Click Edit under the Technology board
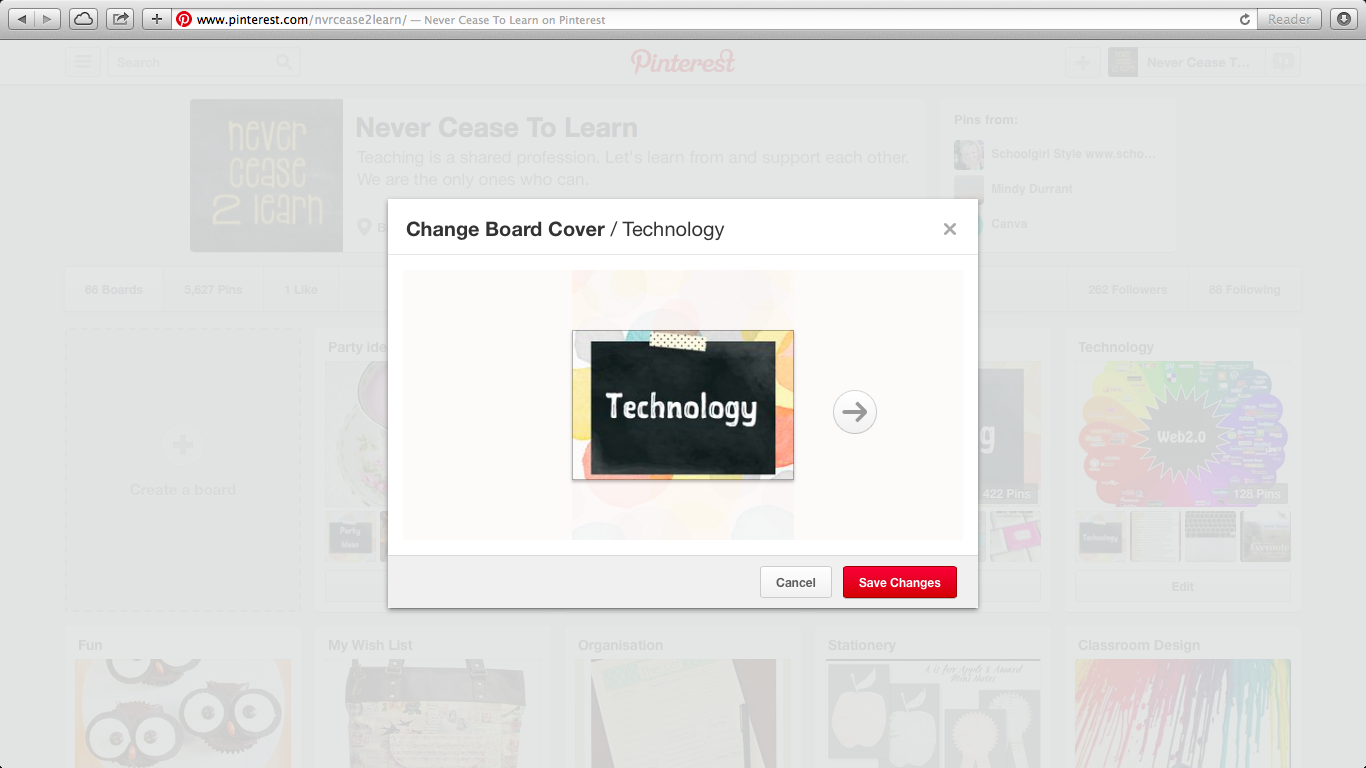 click(x=1183, y=587)
